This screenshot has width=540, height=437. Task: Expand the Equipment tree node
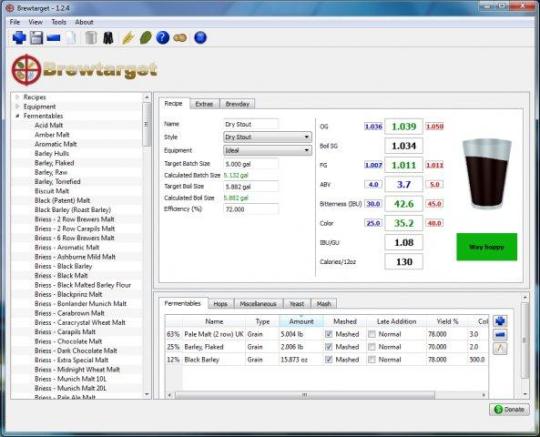(x=17, y=106)
